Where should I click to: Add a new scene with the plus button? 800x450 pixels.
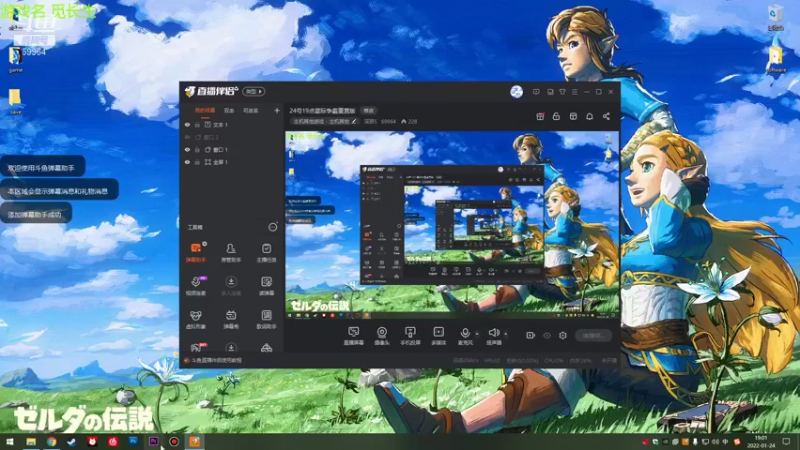click(277, 110)
